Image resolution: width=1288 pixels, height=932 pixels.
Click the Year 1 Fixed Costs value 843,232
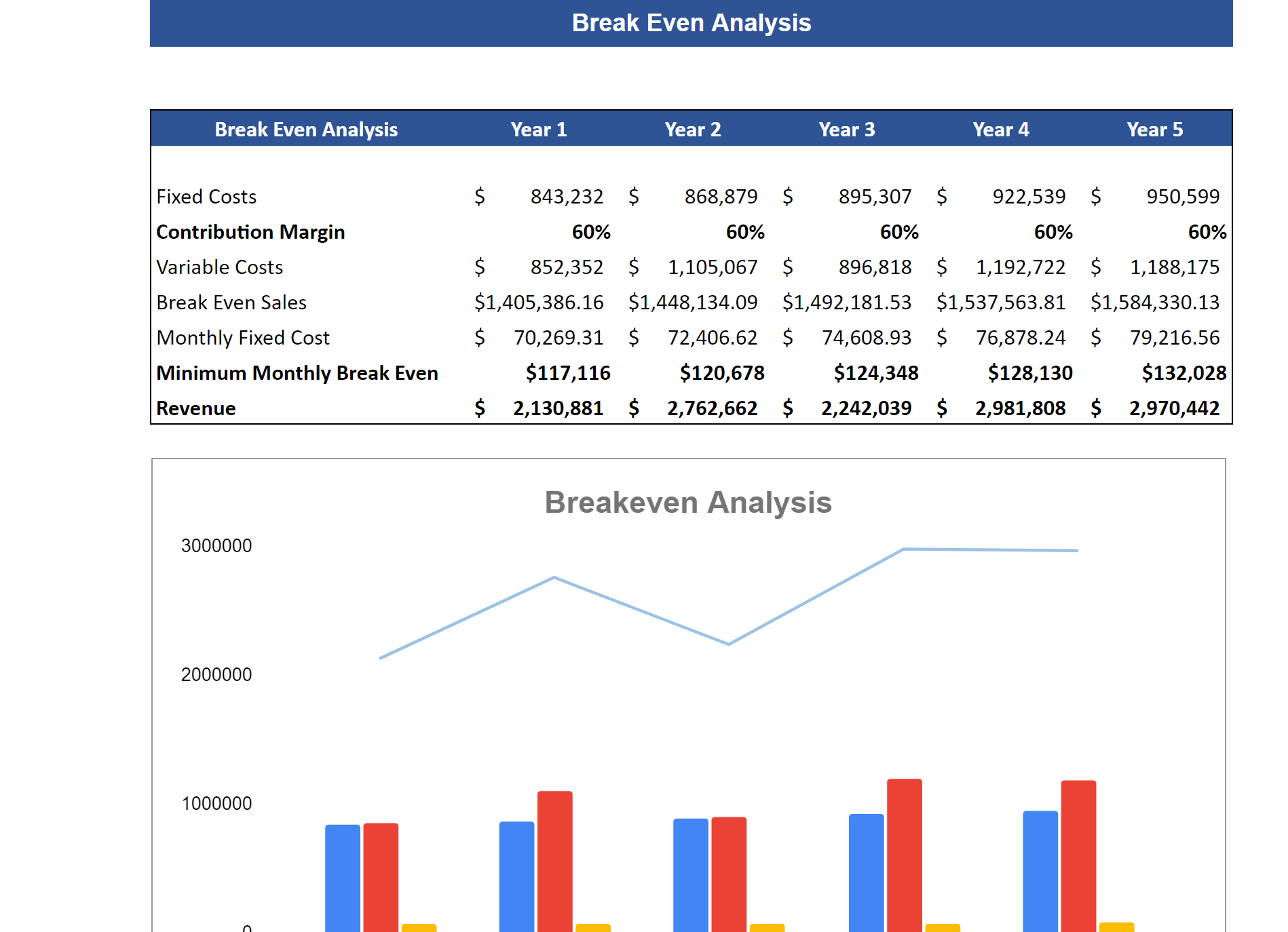(567, 196)
